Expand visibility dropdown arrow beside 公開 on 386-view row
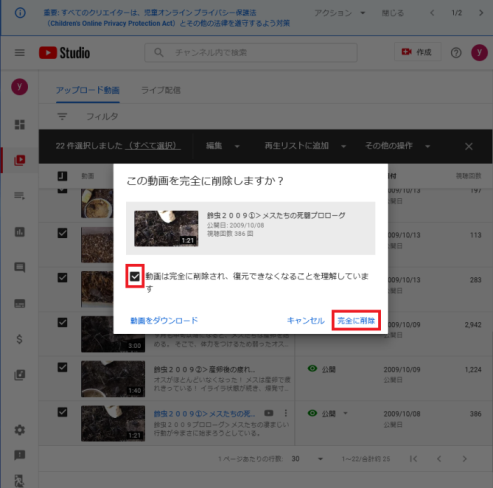Image resolution: width=493 pixels, height=488 pixels. pyautogui.click(x=345, y=413)
